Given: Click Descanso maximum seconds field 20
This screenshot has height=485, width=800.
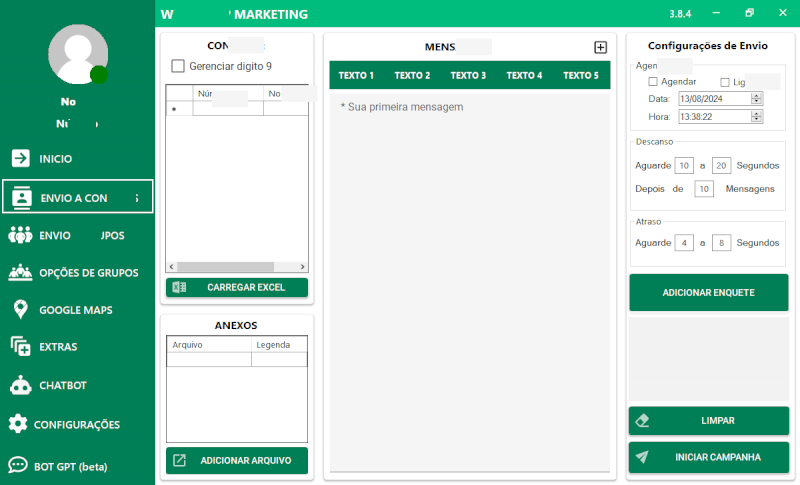Looking at the screenshot, I should coord(721,165).
